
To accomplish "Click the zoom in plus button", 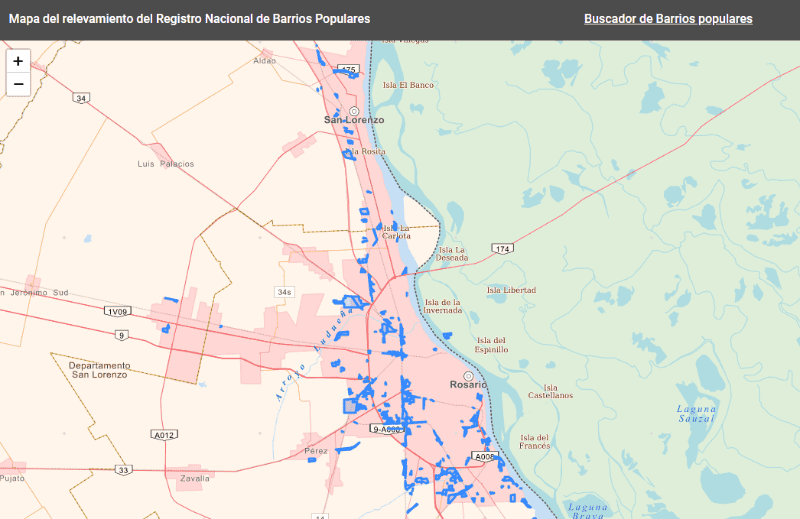I will point(18,61).
